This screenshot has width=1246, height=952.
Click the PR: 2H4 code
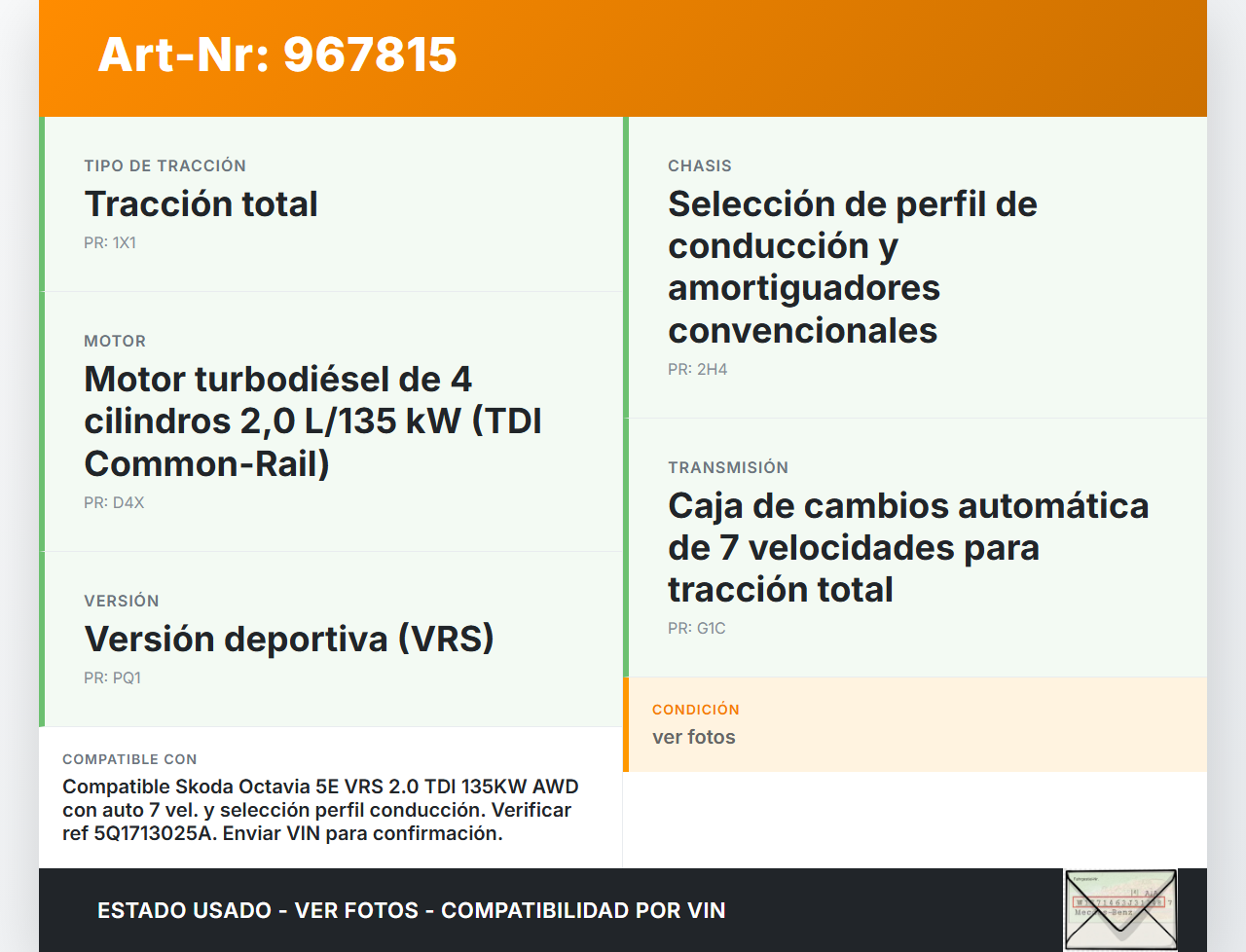(697, 370)
